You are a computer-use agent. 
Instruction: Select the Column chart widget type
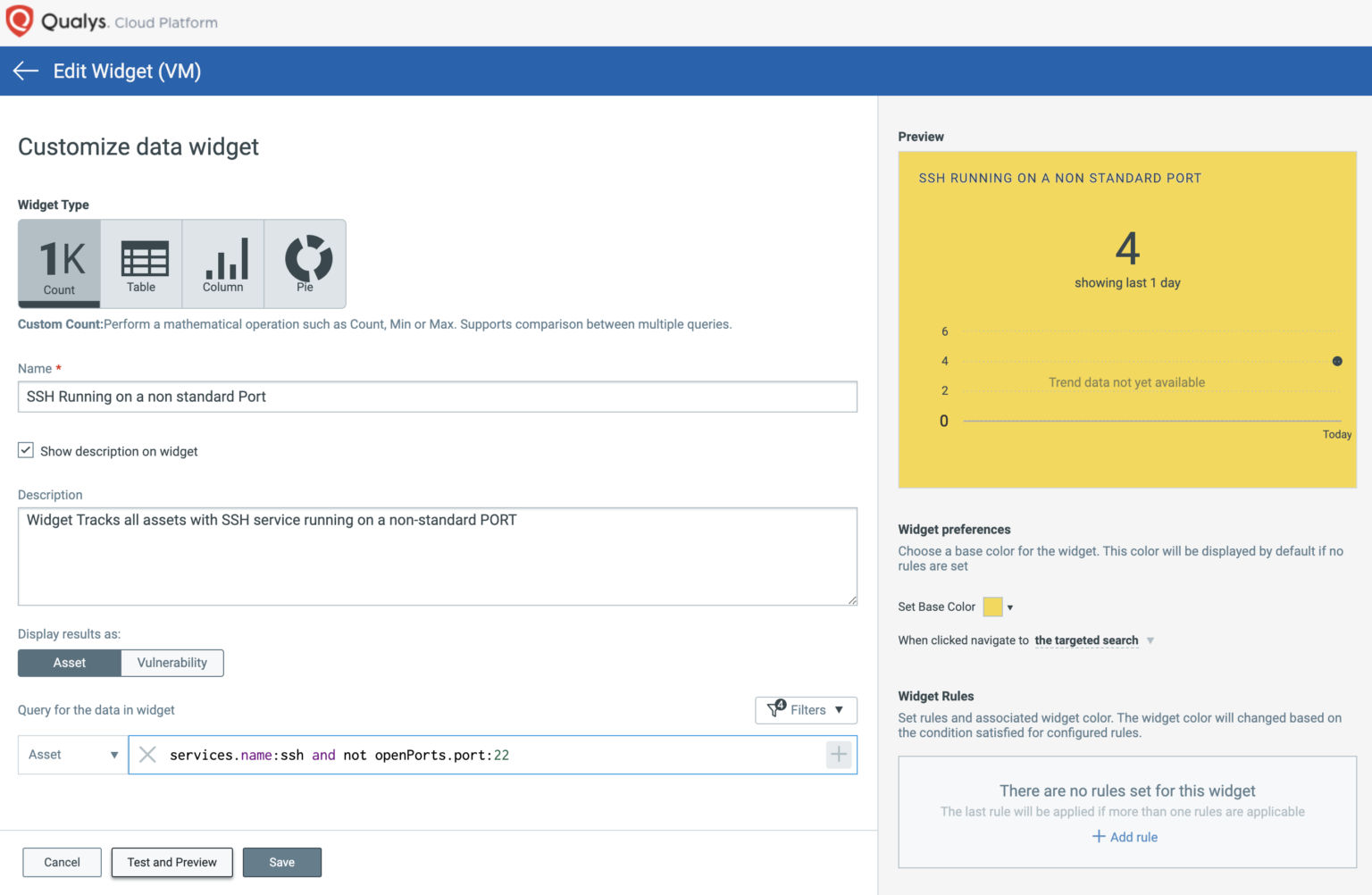(x=223, y=263)
